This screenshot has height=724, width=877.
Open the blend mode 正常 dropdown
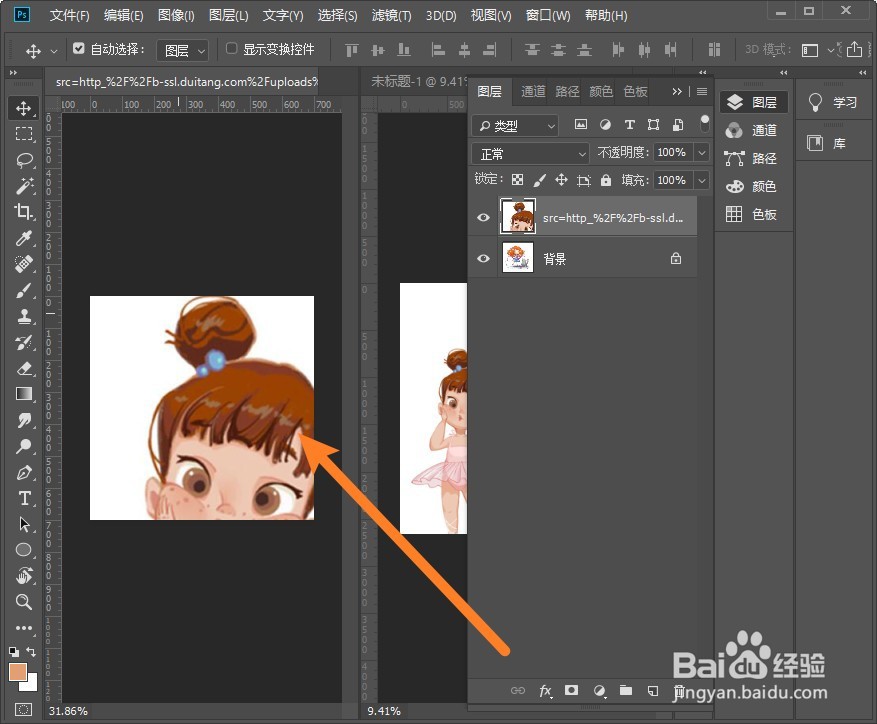[x=530, y=153]
